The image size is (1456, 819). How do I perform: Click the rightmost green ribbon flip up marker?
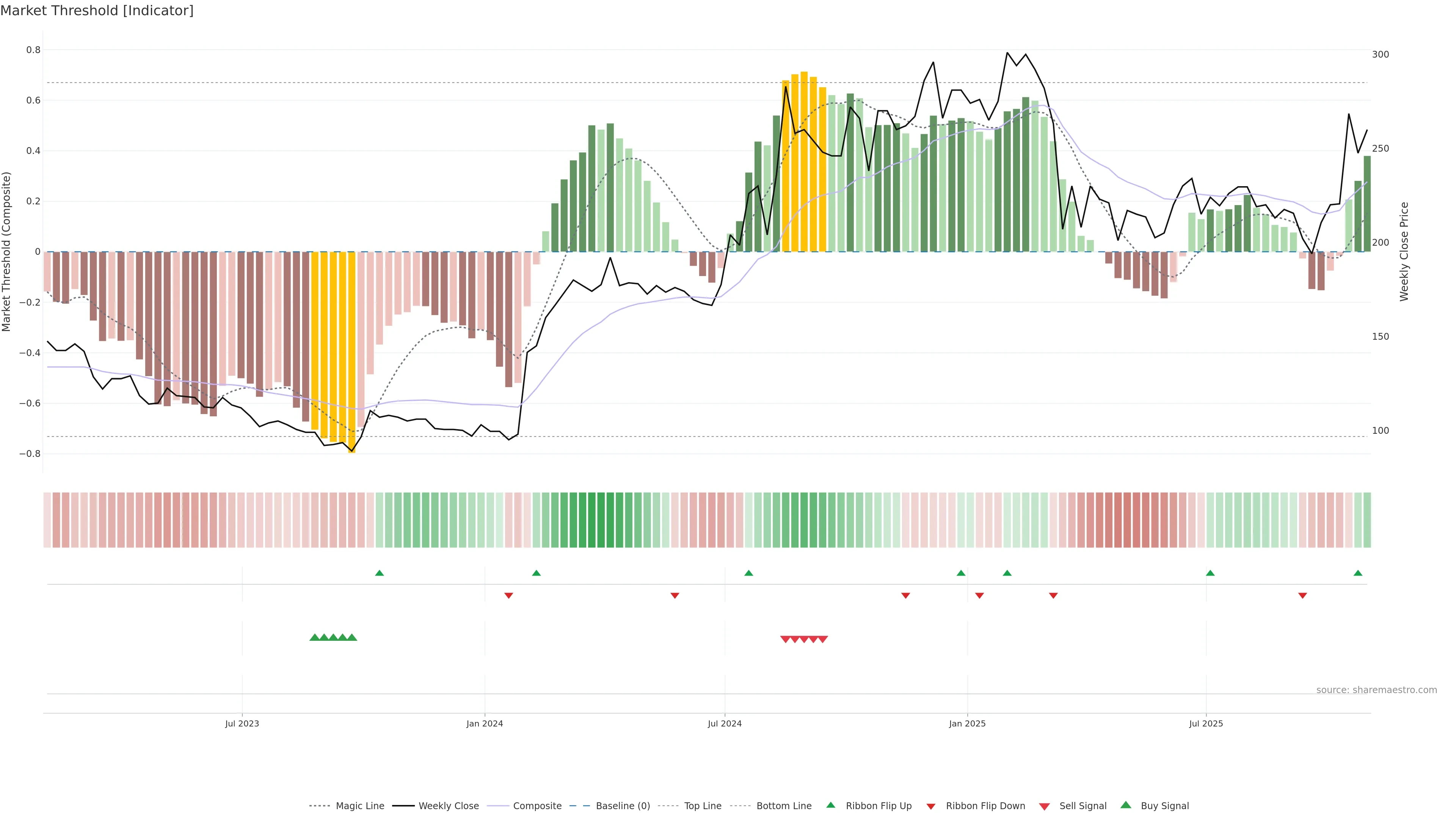point(1358,573)
